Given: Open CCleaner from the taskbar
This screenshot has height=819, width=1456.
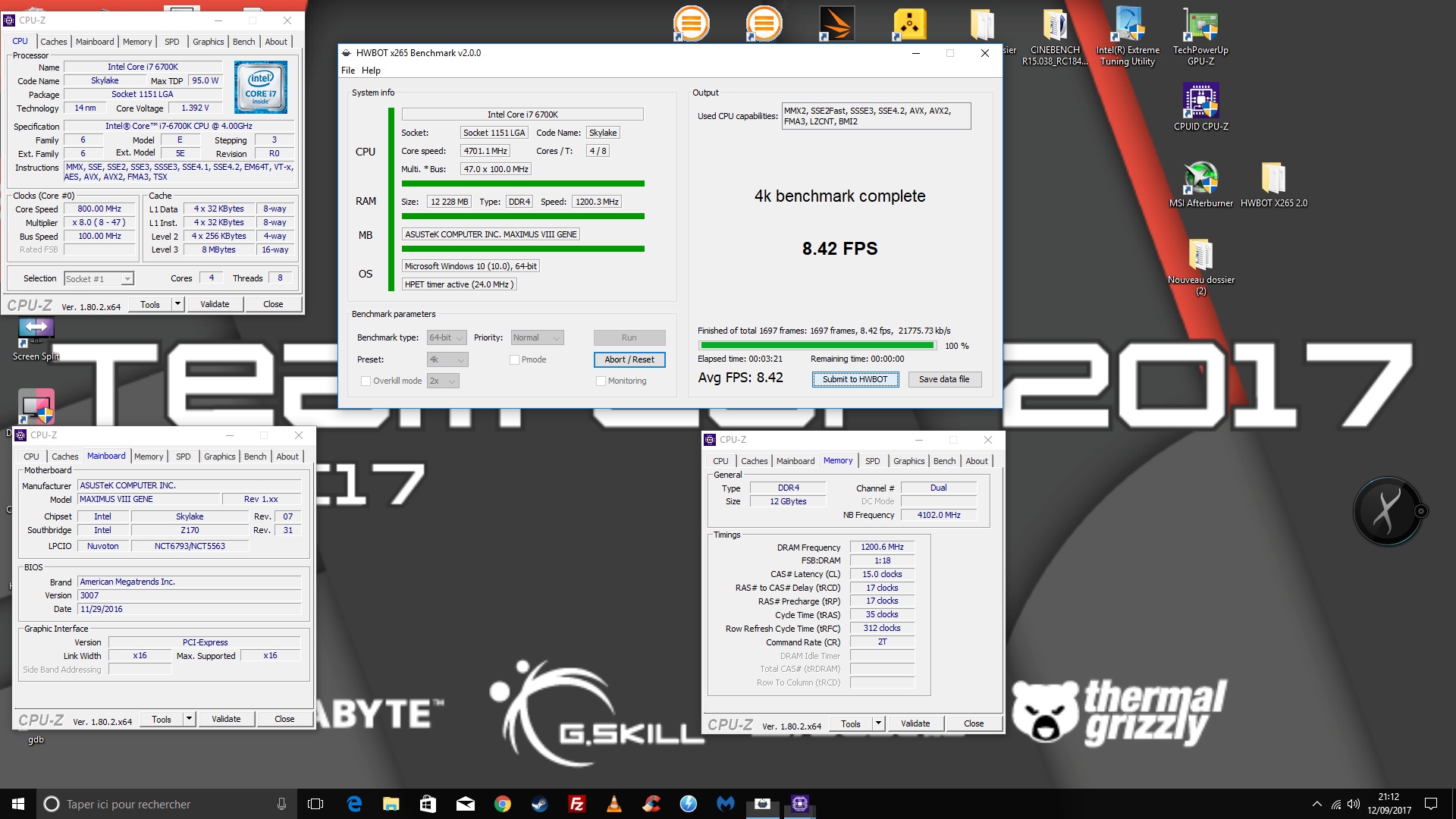Looking at the screenshot, I should [x=651, y=804].
